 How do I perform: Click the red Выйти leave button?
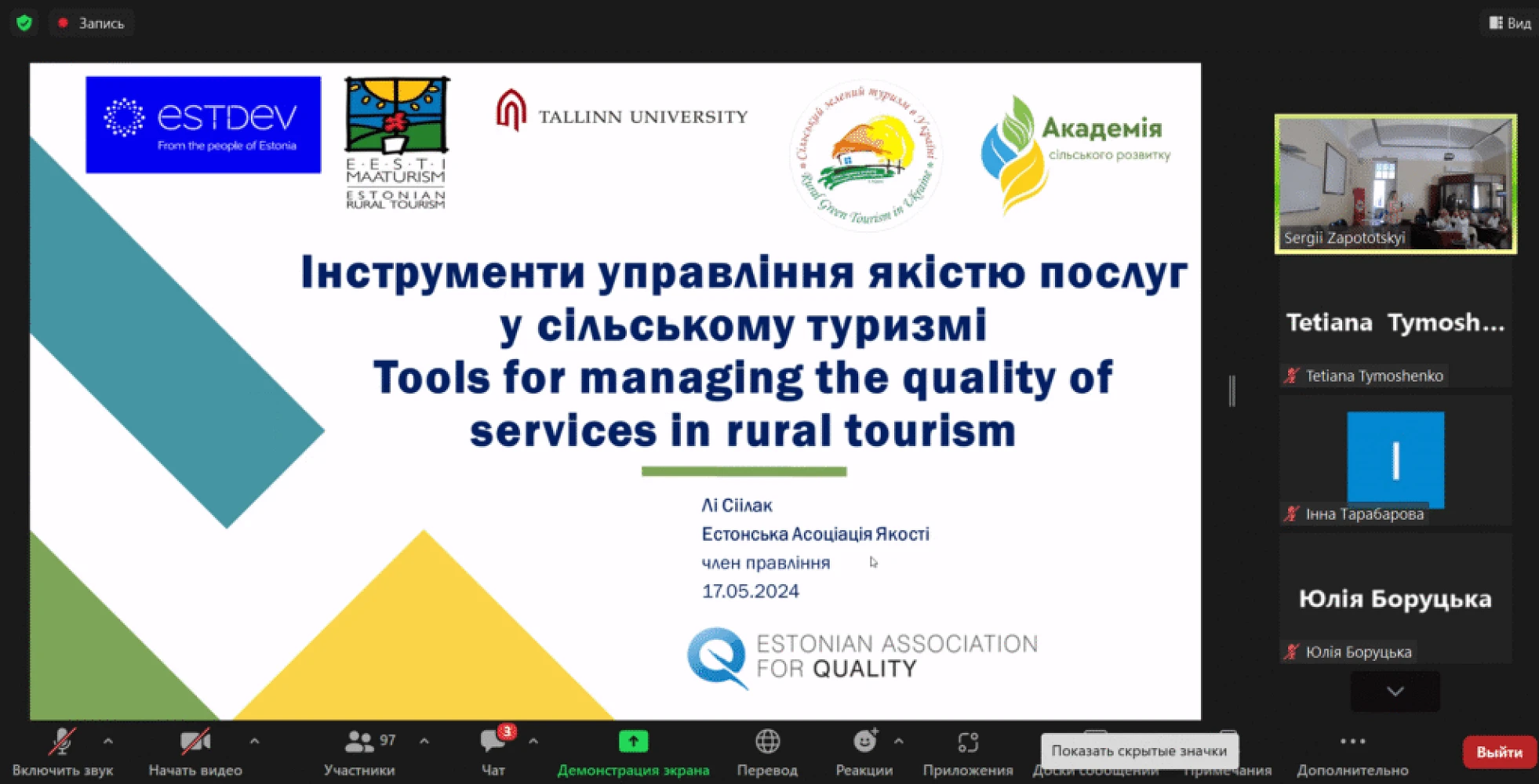pyautogui.click(x=1499, y=753)
